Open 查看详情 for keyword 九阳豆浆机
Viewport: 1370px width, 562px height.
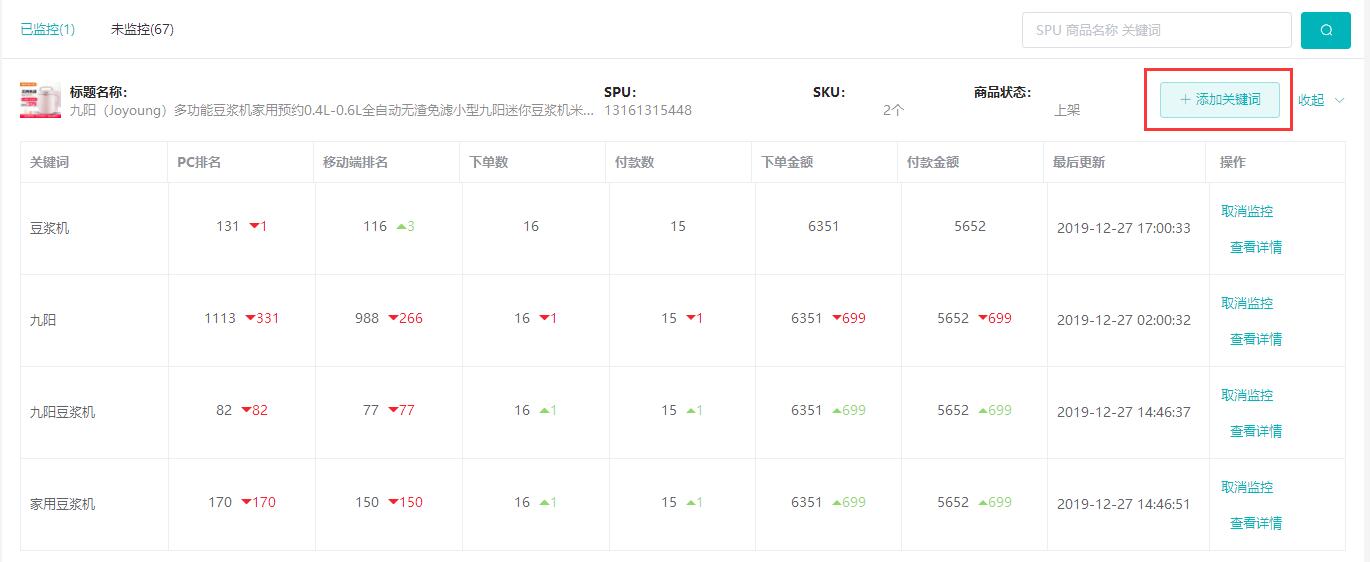coord(1256,431)
